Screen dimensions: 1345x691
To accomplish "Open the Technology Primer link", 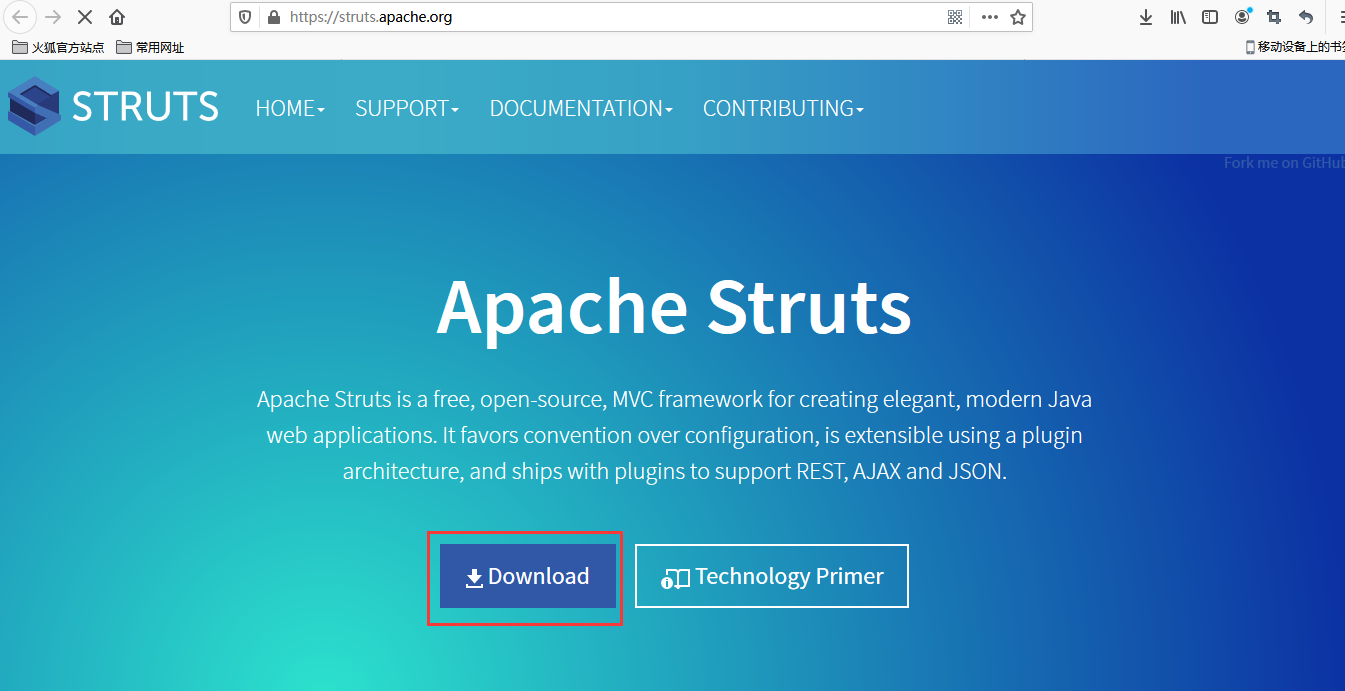I will [771, 576].
